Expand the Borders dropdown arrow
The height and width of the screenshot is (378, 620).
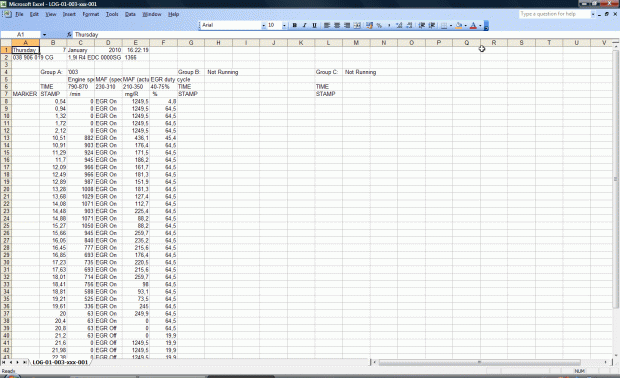pos(451,25)
